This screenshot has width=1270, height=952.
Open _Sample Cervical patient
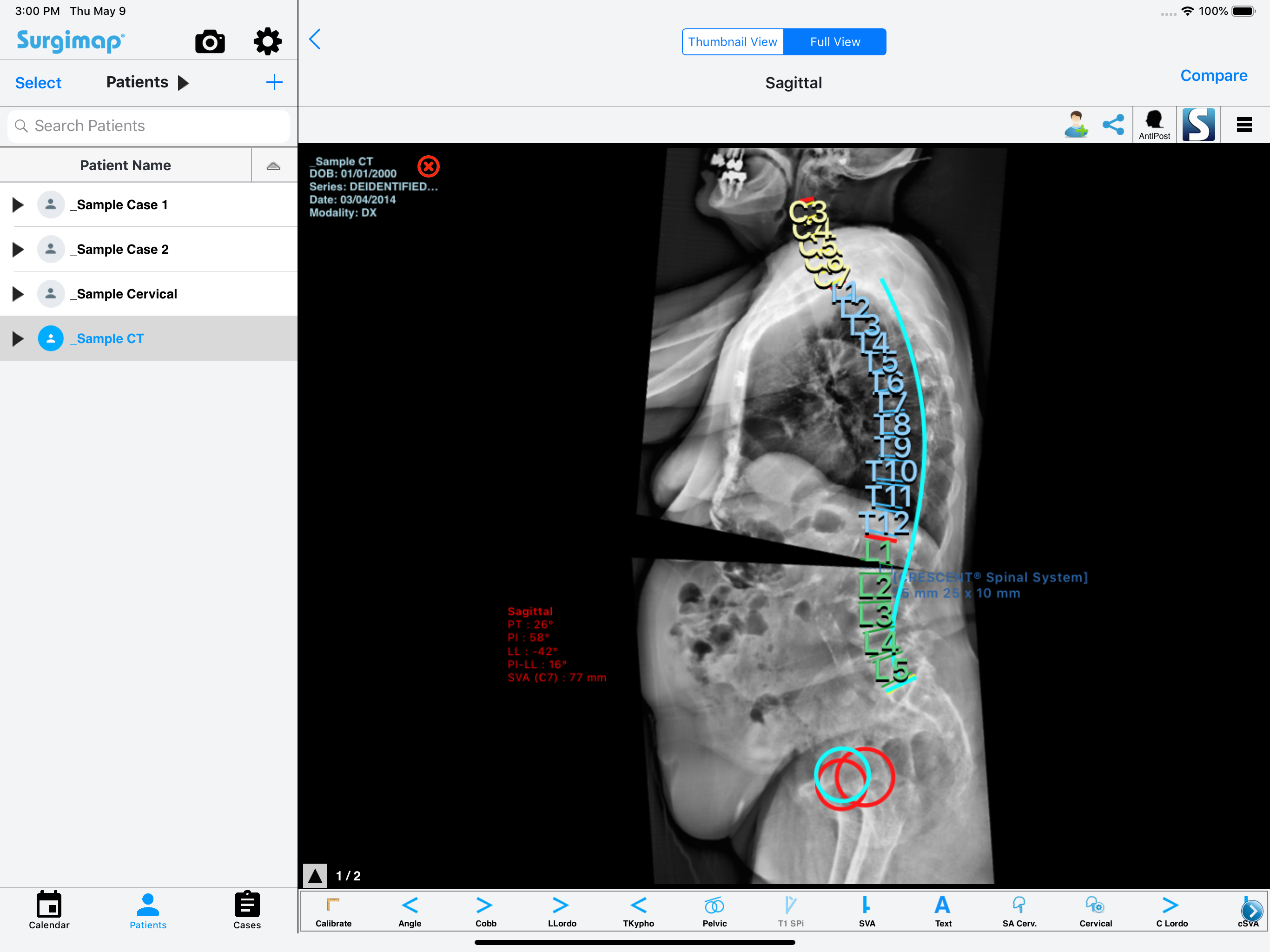click(149, 294)
